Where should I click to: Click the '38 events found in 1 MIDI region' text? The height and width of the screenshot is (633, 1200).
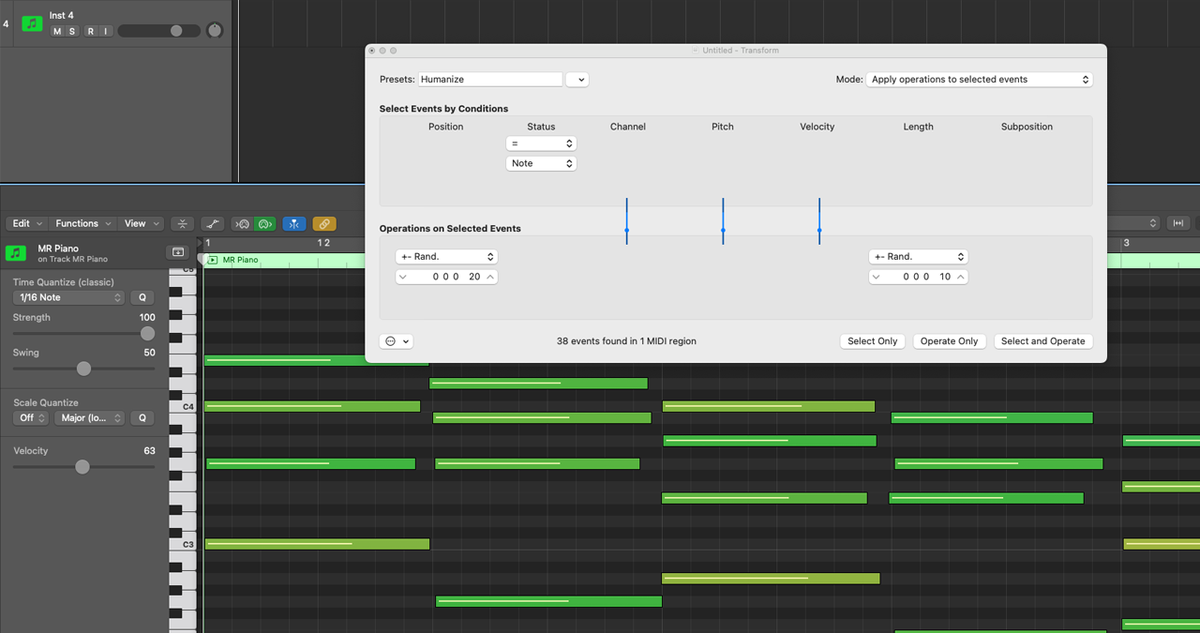pos(626,341)
